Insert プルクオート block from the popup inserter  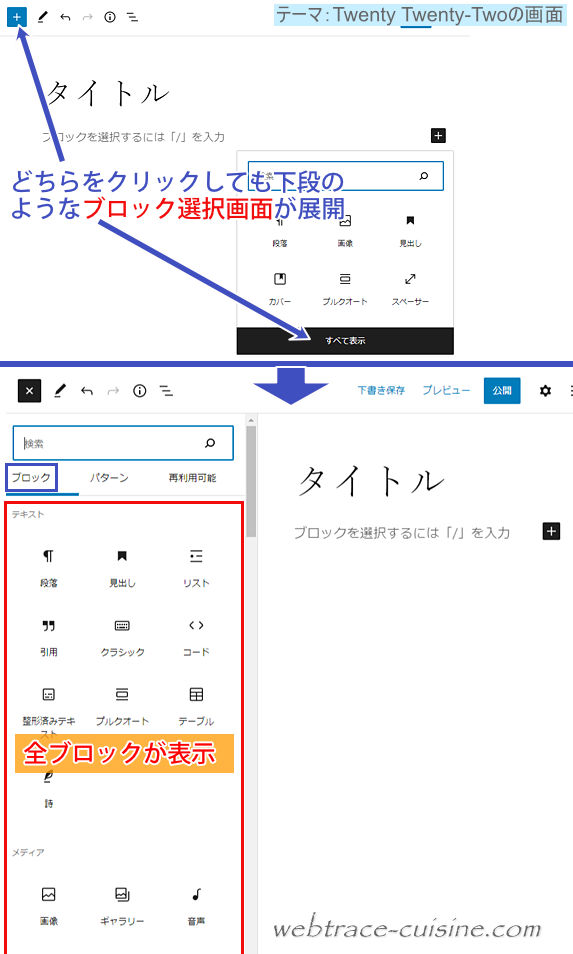345,289
